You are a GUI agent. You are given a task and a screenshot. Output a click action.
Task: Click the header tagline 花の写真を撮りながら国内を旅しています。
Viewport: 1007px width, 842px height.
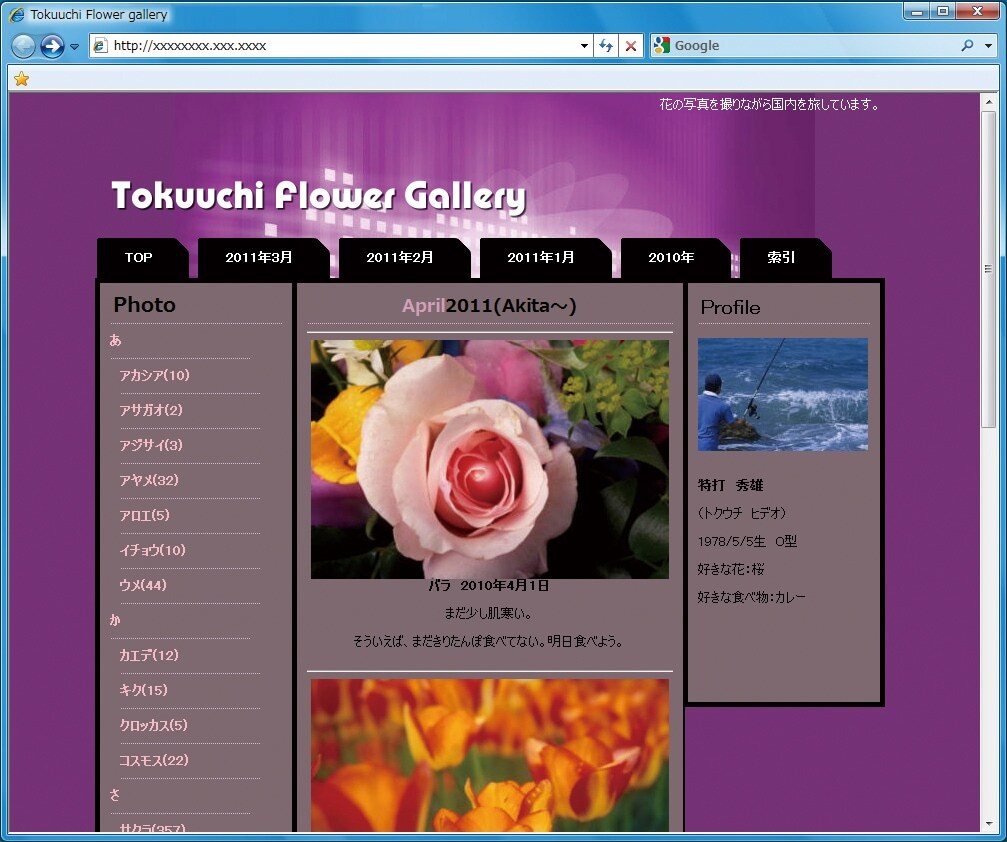769,104
